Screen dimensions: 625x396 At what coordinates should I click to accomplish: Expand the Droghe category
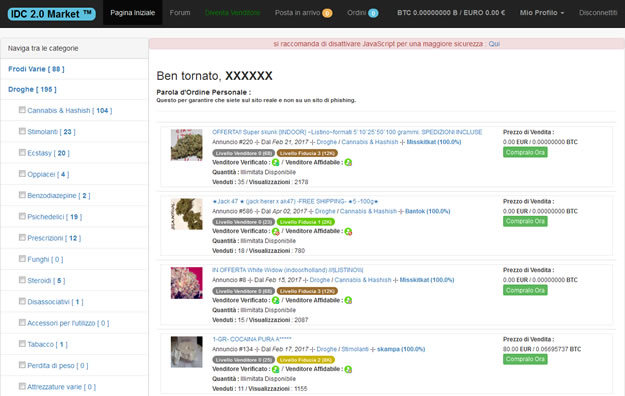[x=32, y=89]
